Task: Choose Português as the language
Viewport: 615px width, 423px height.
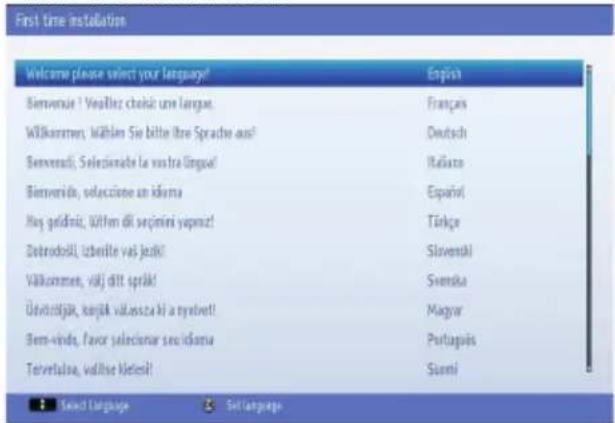Action: tap(299, 340)
